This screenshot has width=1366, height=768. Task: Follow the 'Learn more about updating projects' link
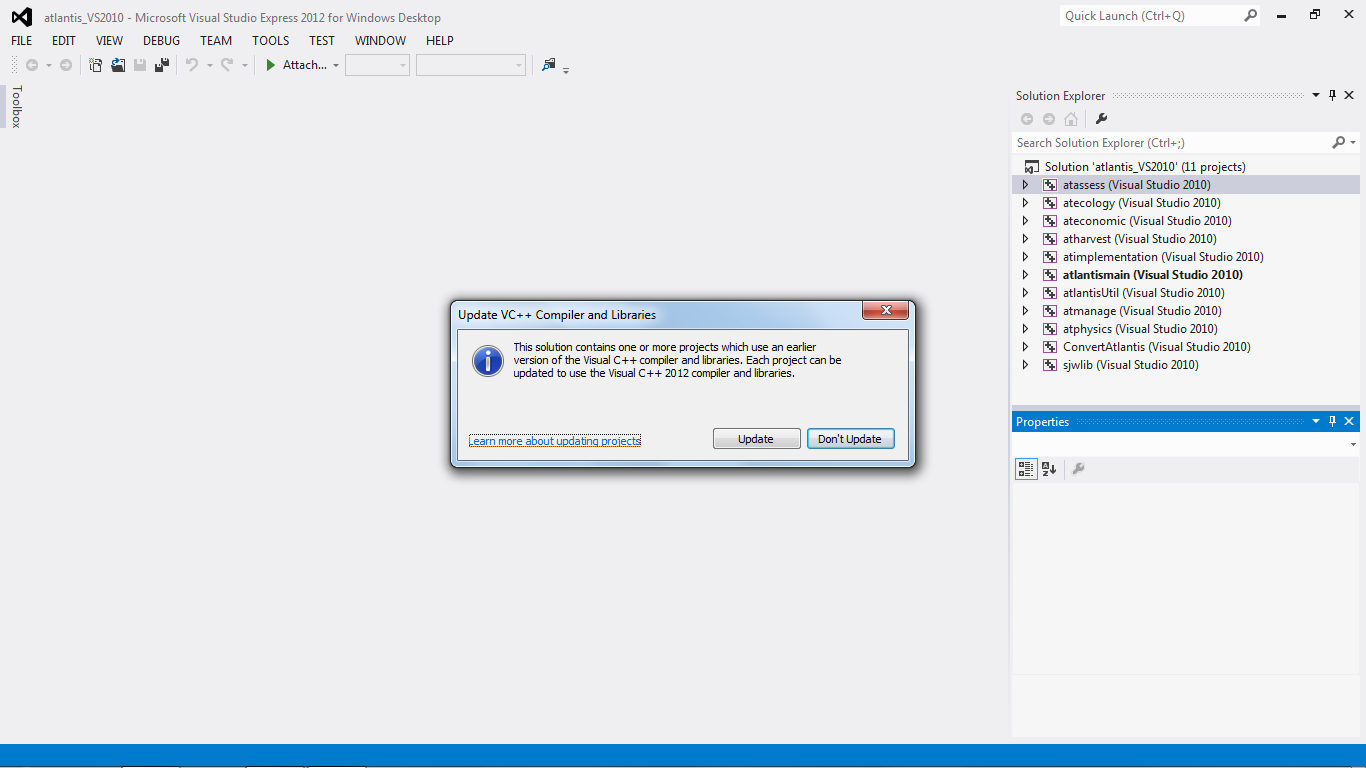555,441
